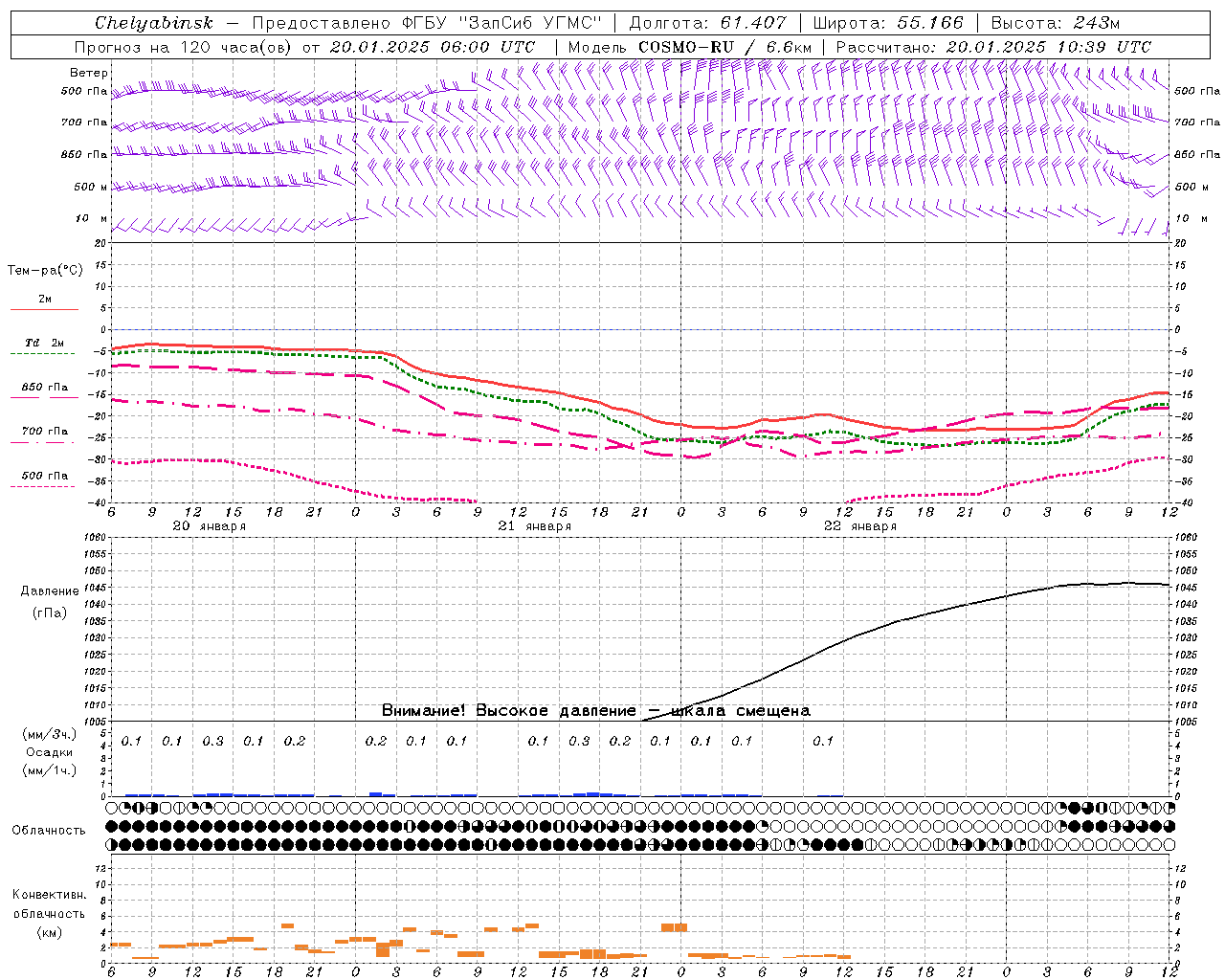Click the "Ветер" wind section label
Viewport: 1225px width, 980px height.
point(89,73)
